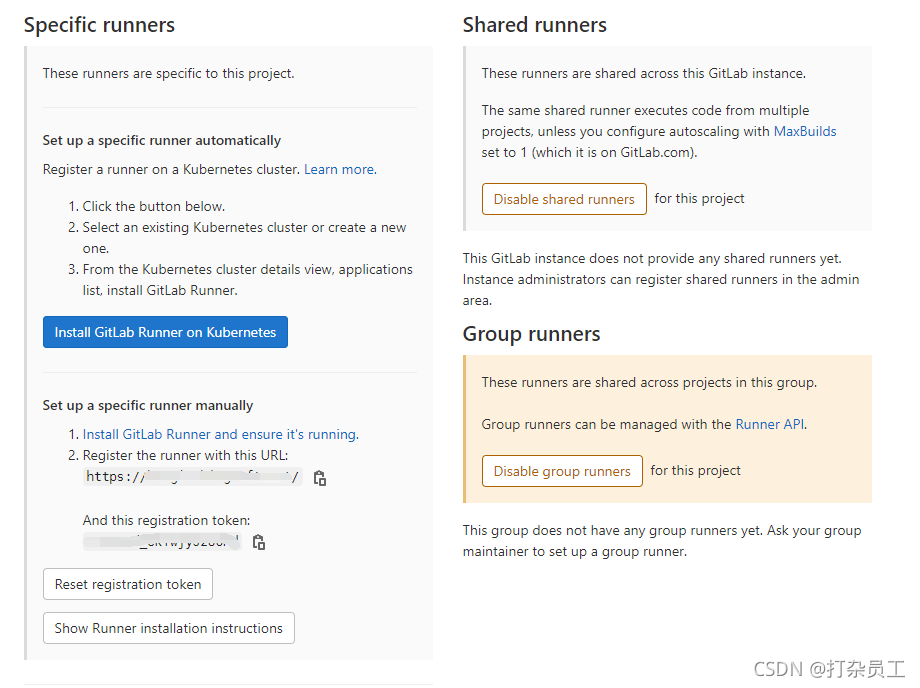Click the Group runners heading
This screenshot has height=688, width=920.
pyautogui.click(x=532, y=334)
